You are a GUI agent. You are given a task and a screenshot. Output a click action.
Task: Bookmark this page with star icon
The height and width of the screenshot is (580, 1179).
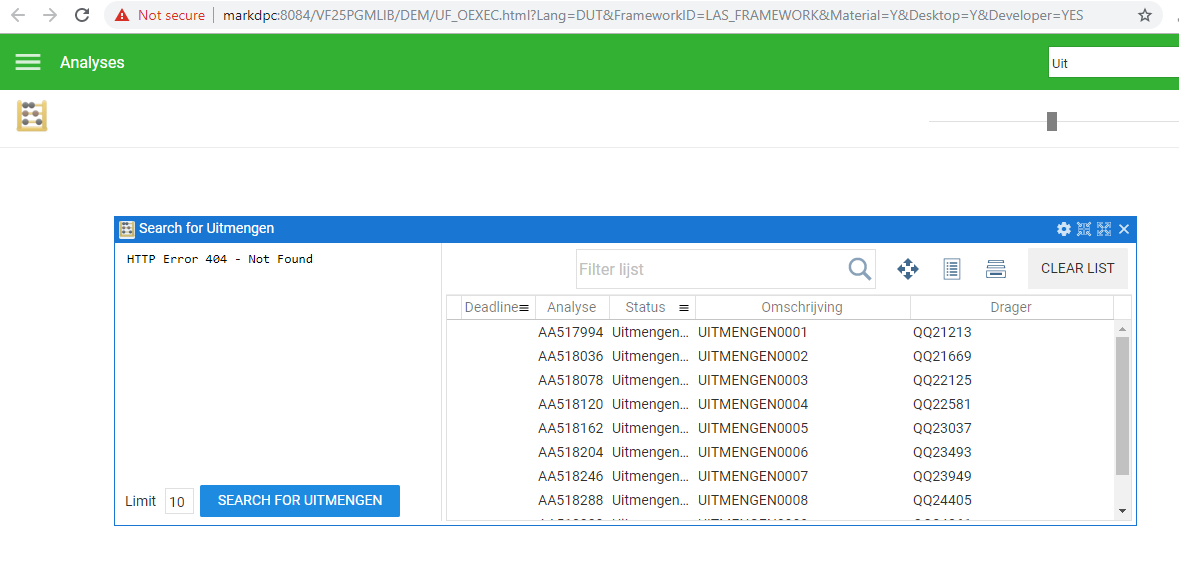tap(1144, 15)
